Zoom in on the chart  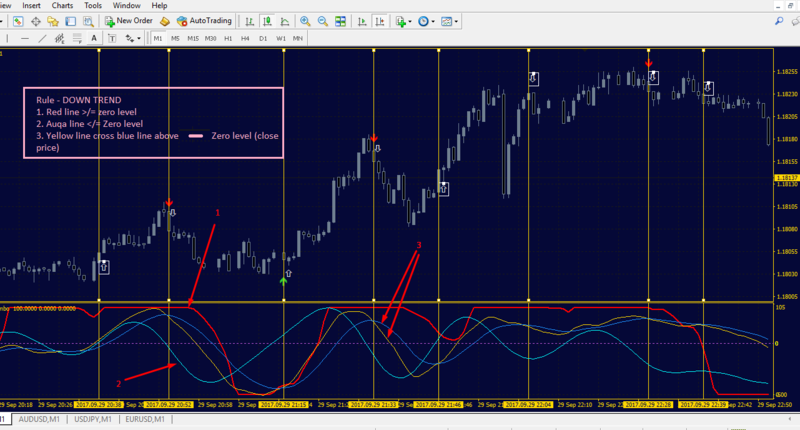coord(305,21)
